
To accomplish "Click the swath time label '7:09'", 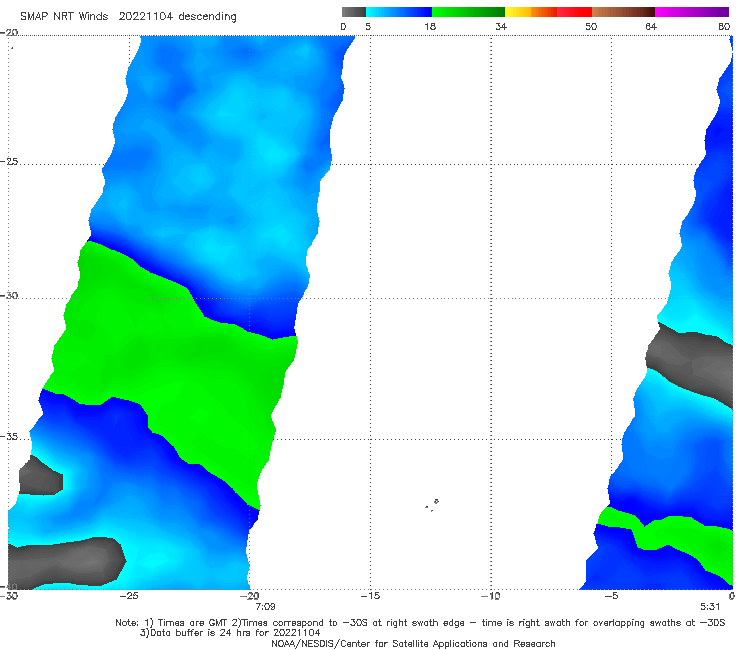I will [265, 607].
